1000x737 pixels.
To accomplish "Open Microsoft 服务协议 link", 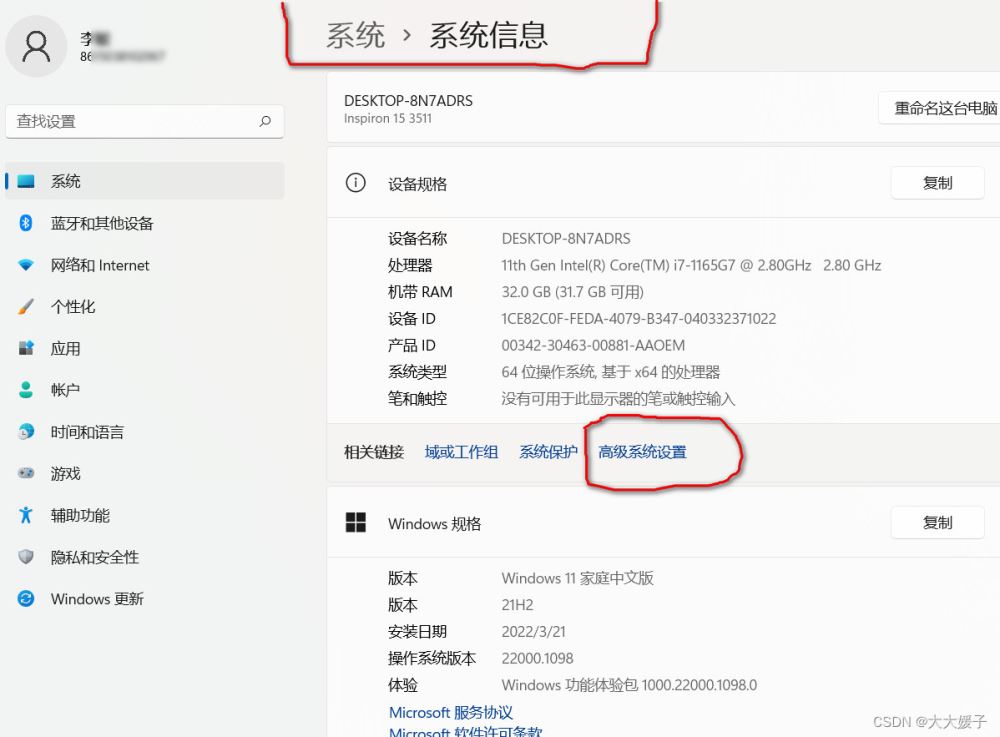I will coord(451,712).
